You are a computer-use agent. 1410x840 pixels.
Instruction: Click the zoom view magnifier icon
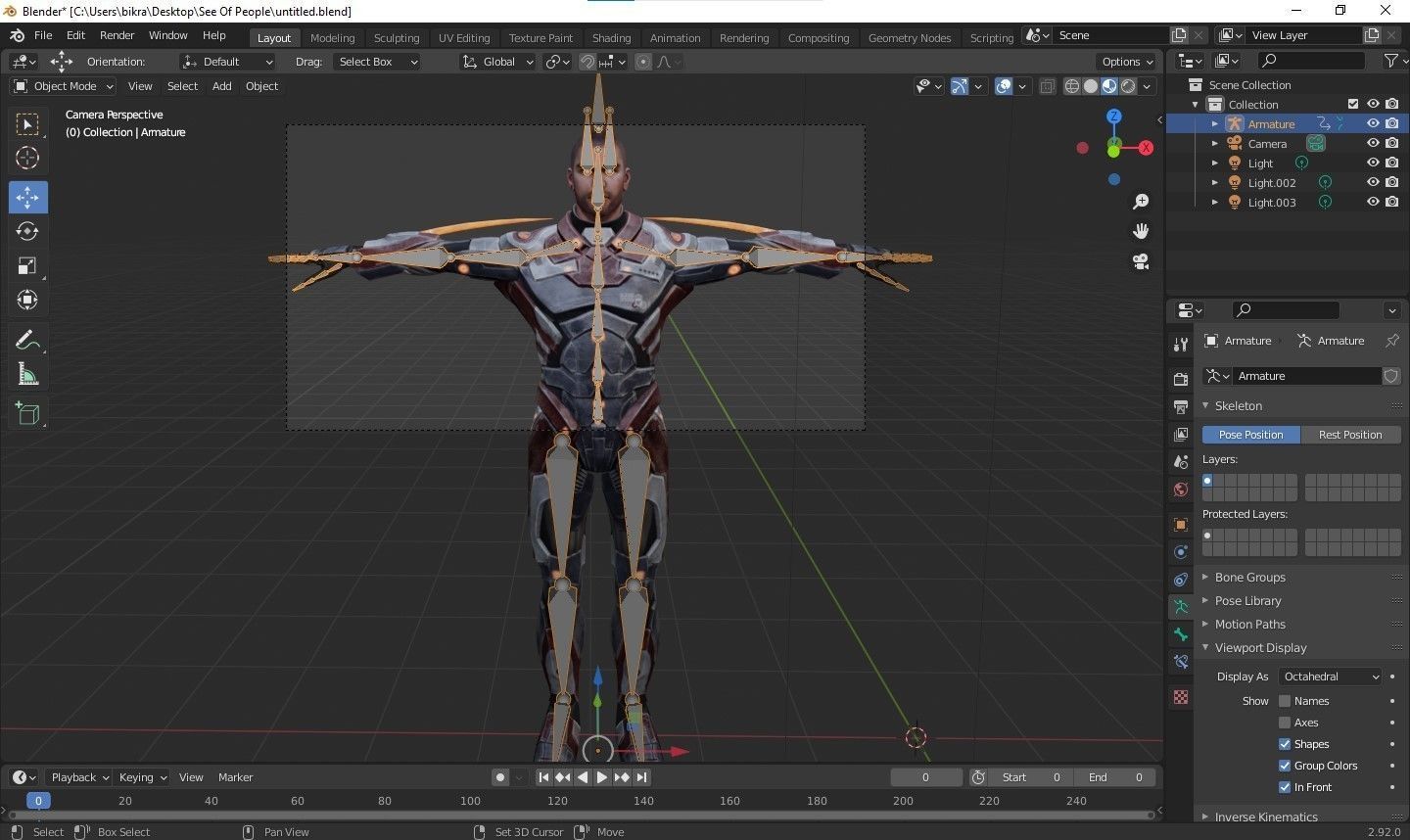[x=1141, y=202]
